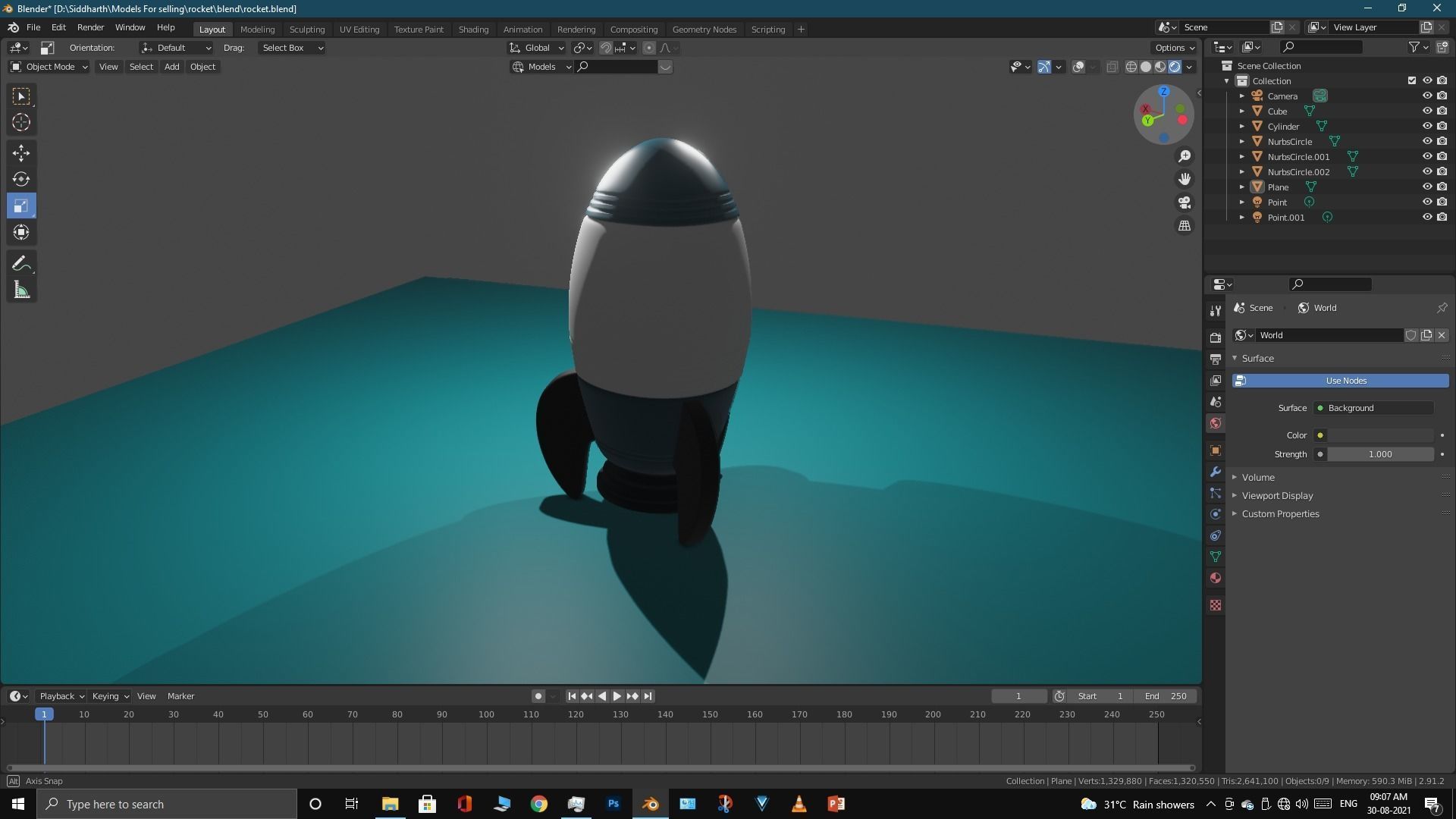
Task: Select the Measure ruler tool
Action: click(21, 290)
